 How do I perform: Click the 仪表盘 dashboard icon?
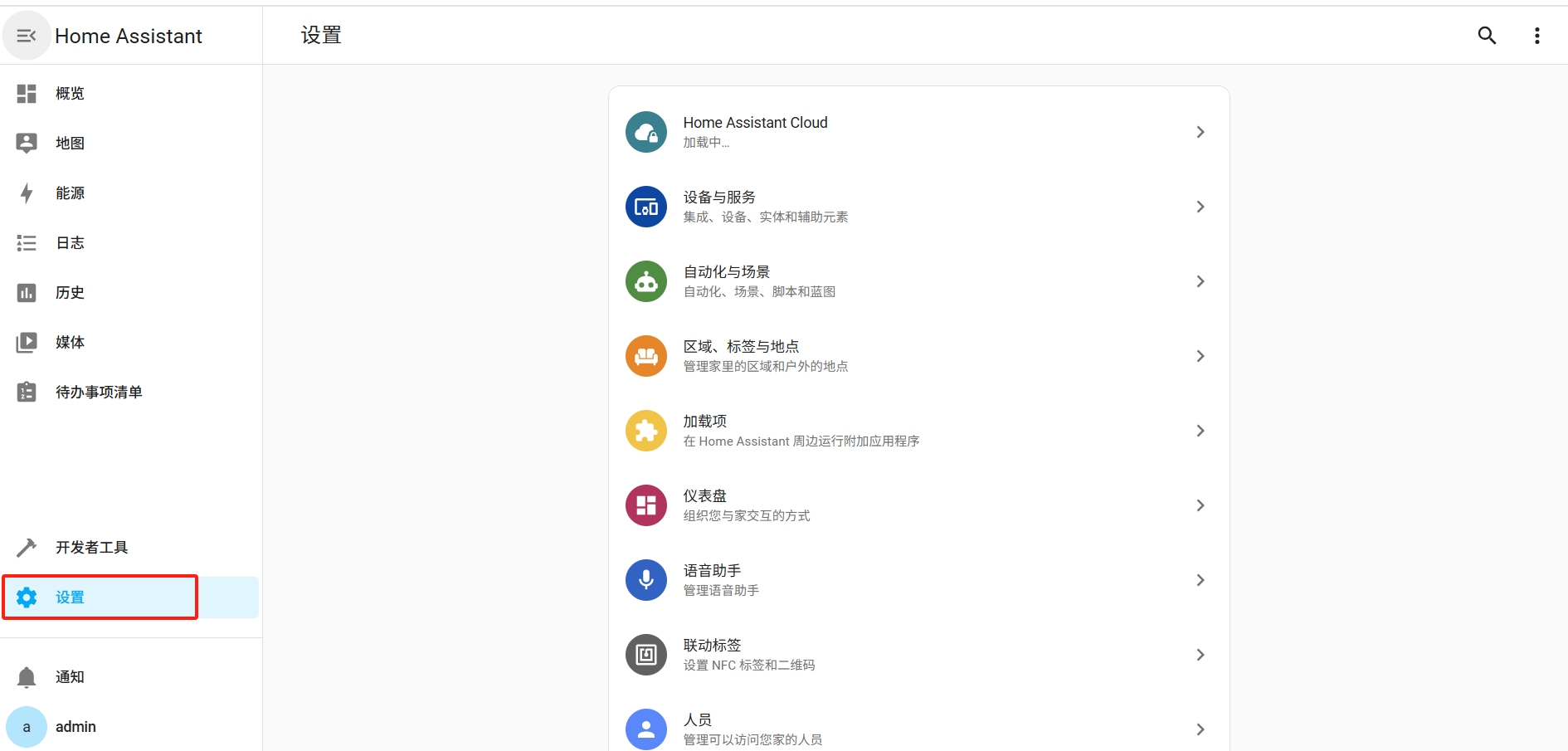pos(646,505)
